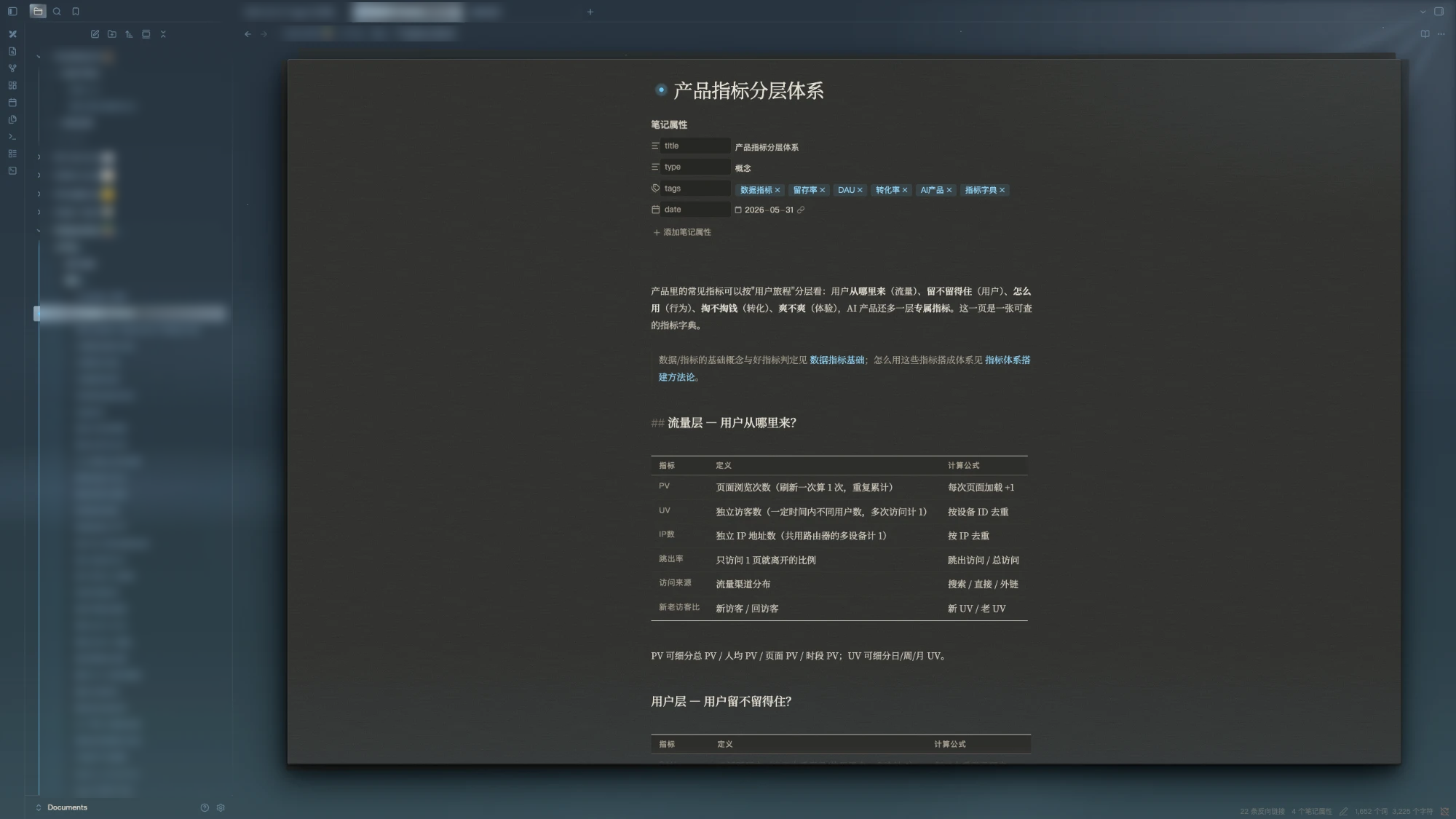
Task: Create a new note with pencil icon
Action: tap(95, 34)
